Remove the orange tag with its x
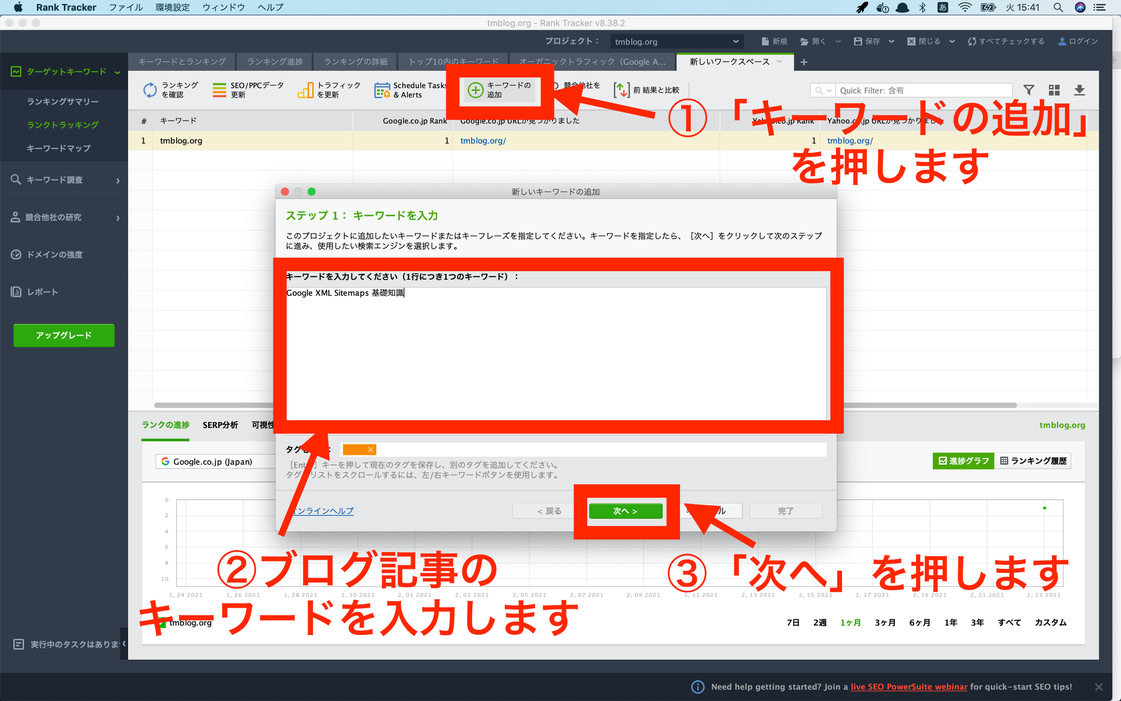This screenshot has height=701, width=1121. [370, 449]
